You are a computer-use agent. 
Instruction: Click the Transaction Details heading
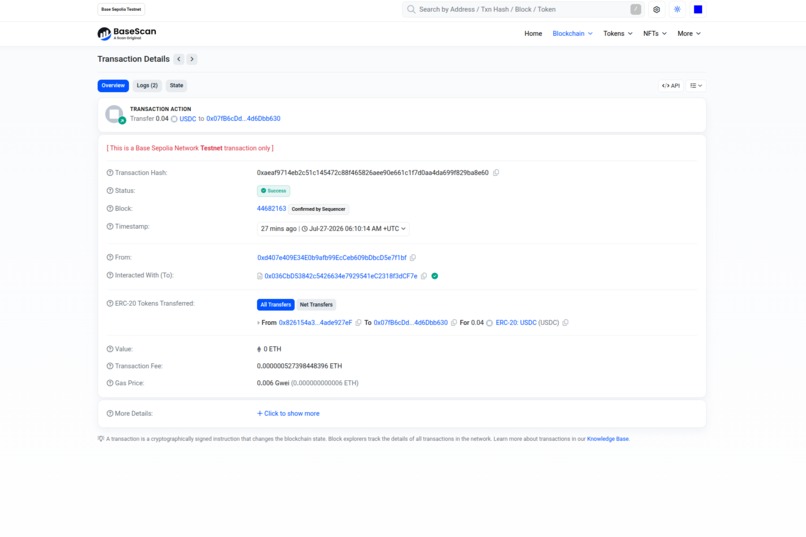134,59
